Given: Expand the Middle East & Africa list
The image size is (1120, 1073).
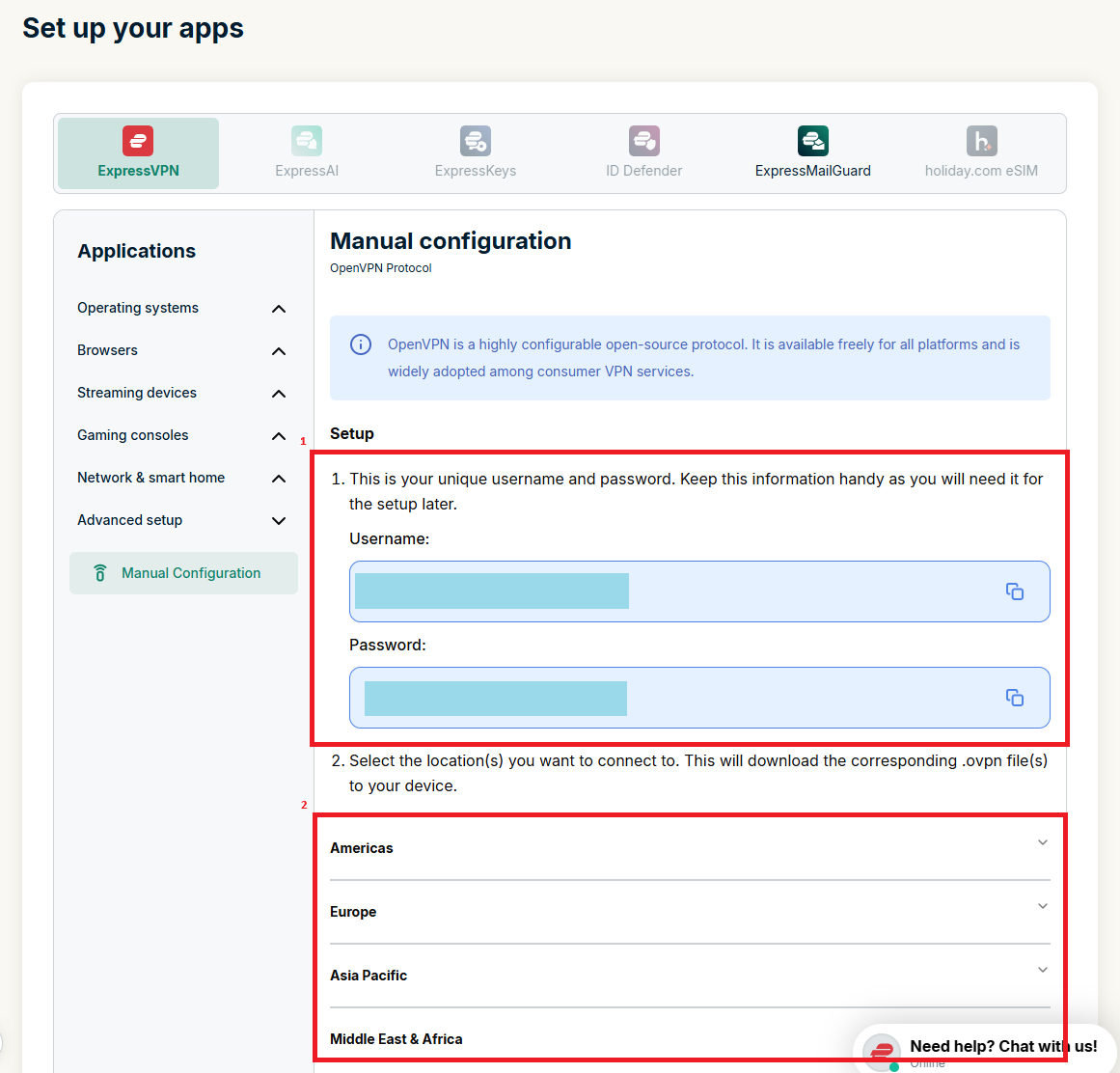Looking at the screenshot, I should (690, 1038).
